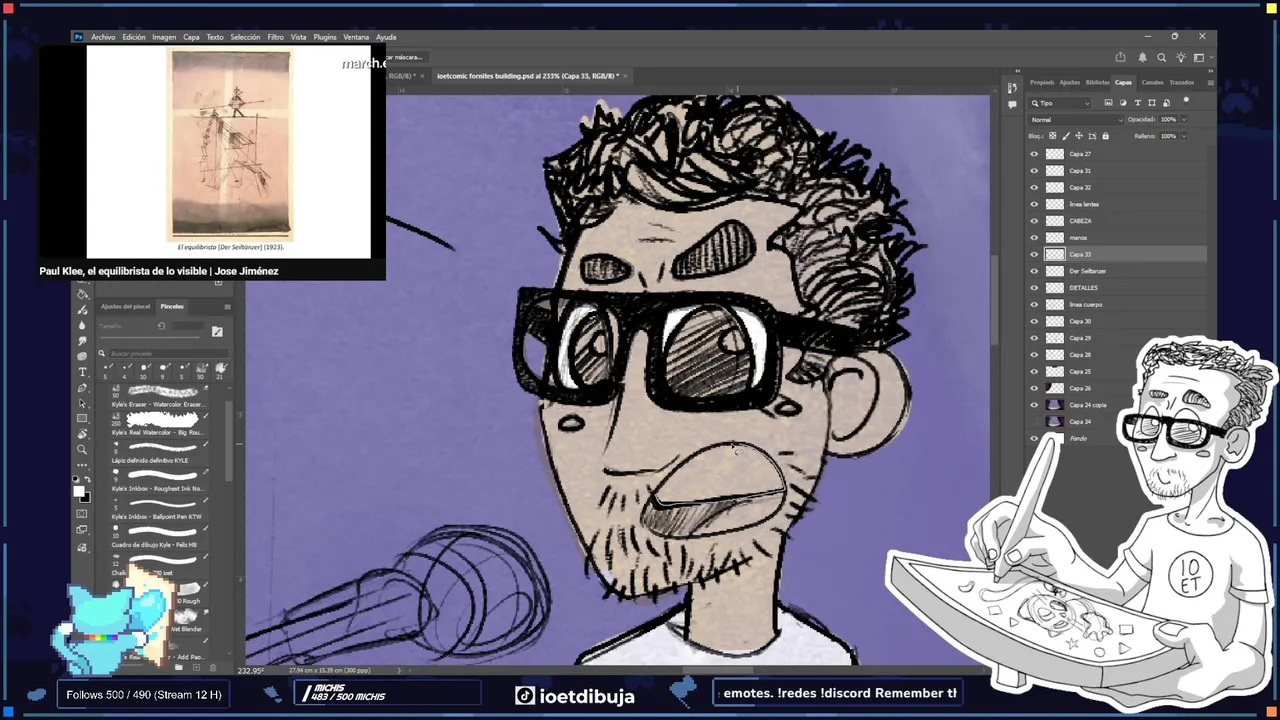Open the notifications bell icon

pyautogui.click(x=1142, y=57)
